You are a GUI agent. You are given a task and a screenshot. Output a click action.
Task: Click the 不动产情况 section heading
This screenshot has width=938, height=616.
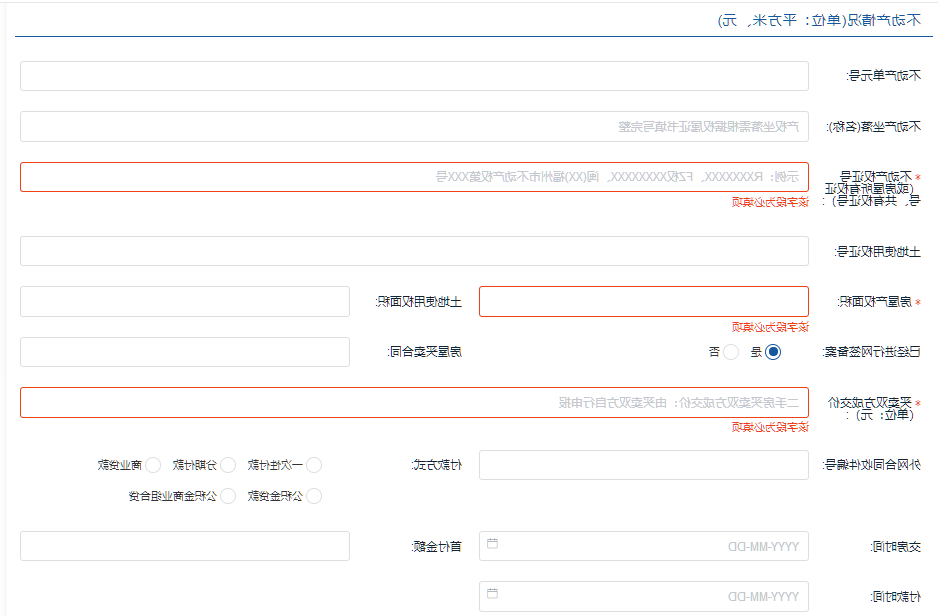pyautogui.click(x=819, y=20)
